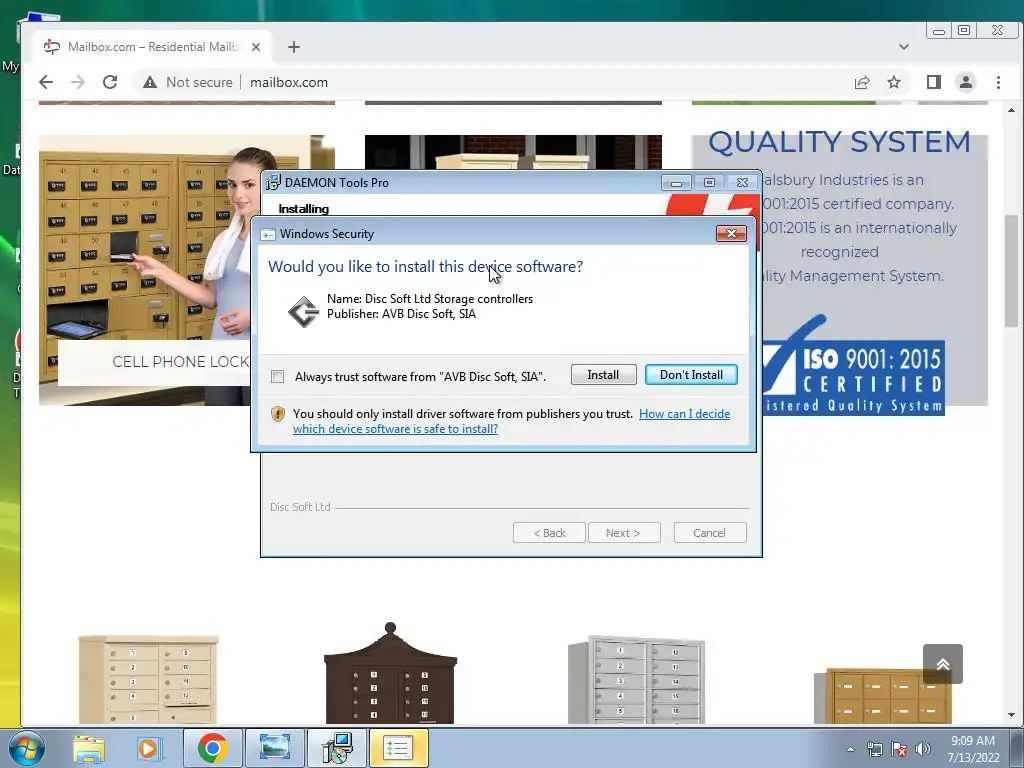The height and width of the screenshot is (768, 1024).
Task: Close the DAEMON Tools Pro installer window
Action: [x=743, y=183]
